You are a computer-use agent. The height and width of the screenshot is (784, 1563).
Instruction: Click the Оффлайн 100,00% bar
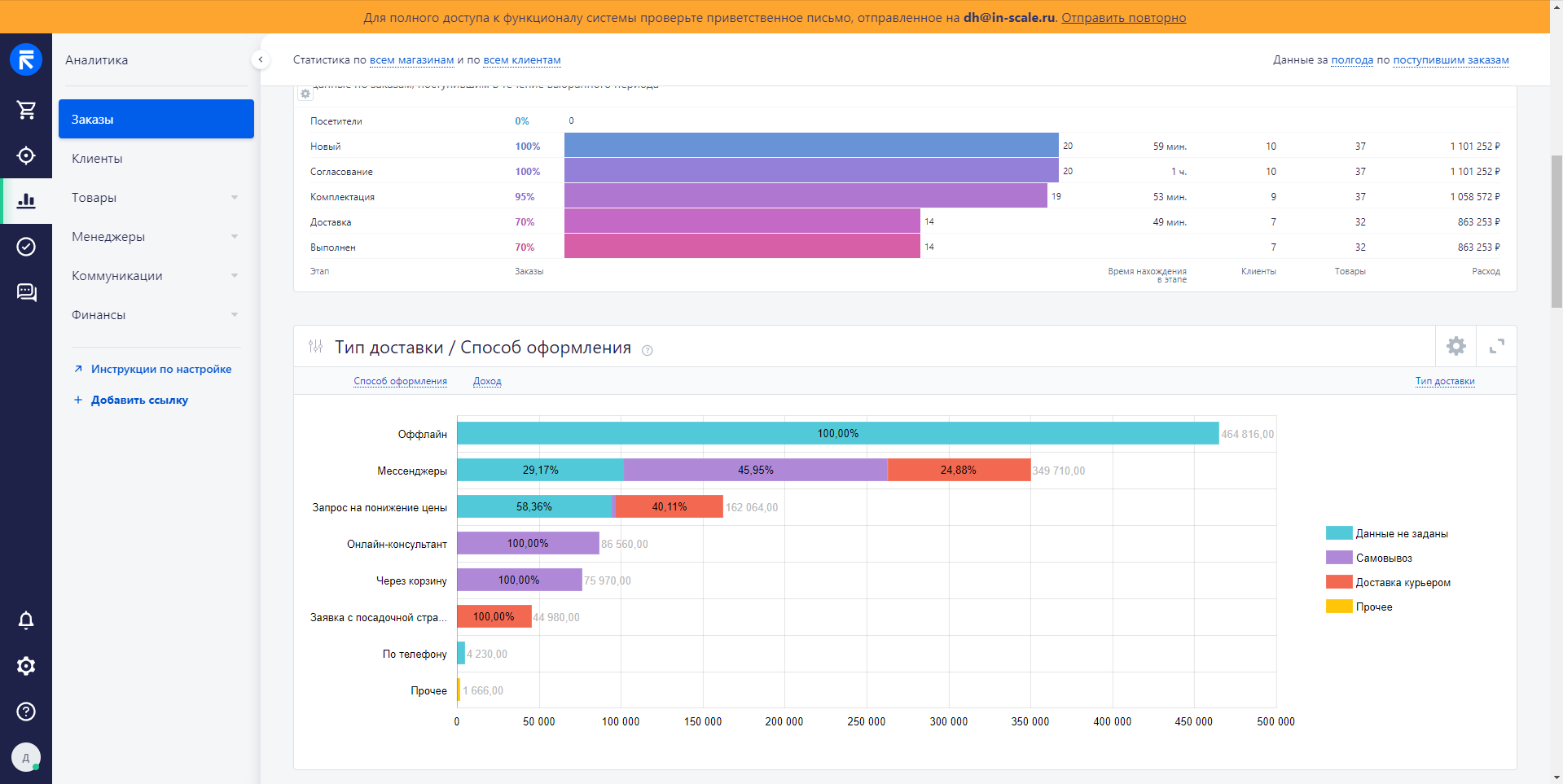point(838,433)
